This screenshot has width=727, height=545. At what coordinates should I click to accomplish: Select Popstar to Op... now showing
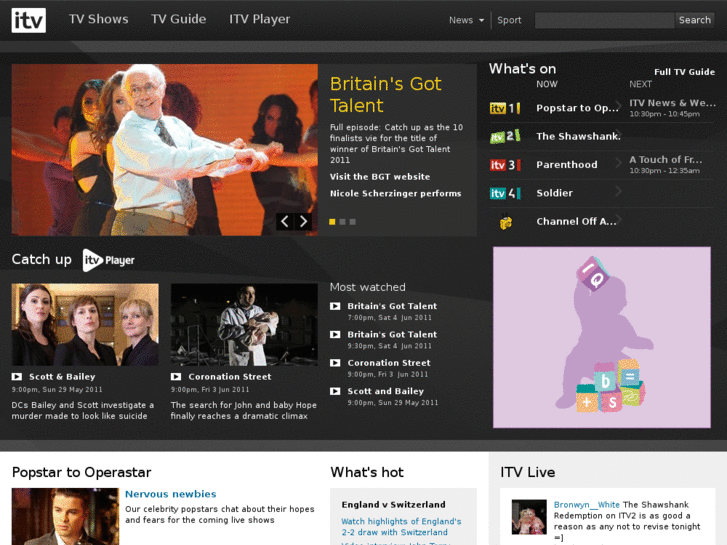[x=577, y=108]
